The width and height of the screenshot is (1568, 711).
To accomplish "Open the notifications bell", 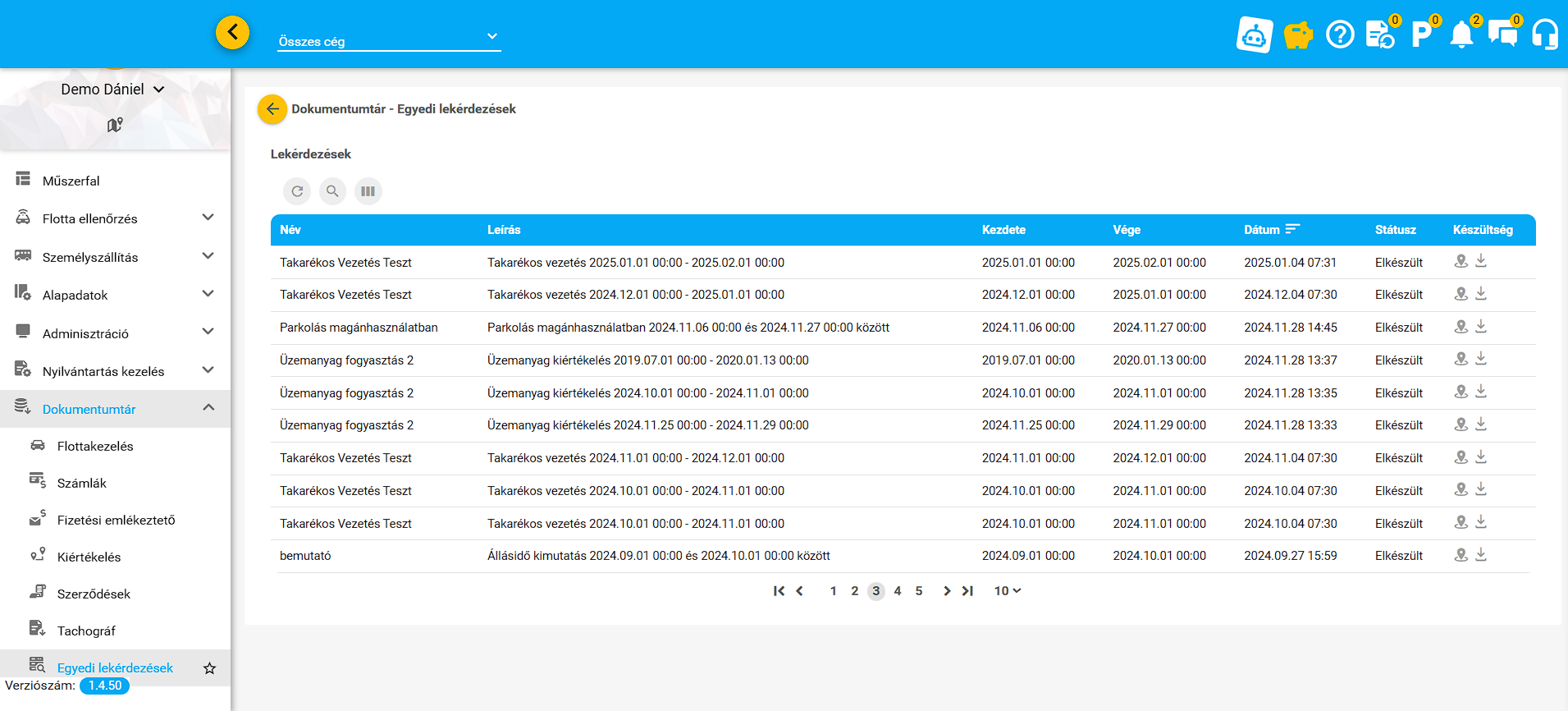I will coord(1461,34).
